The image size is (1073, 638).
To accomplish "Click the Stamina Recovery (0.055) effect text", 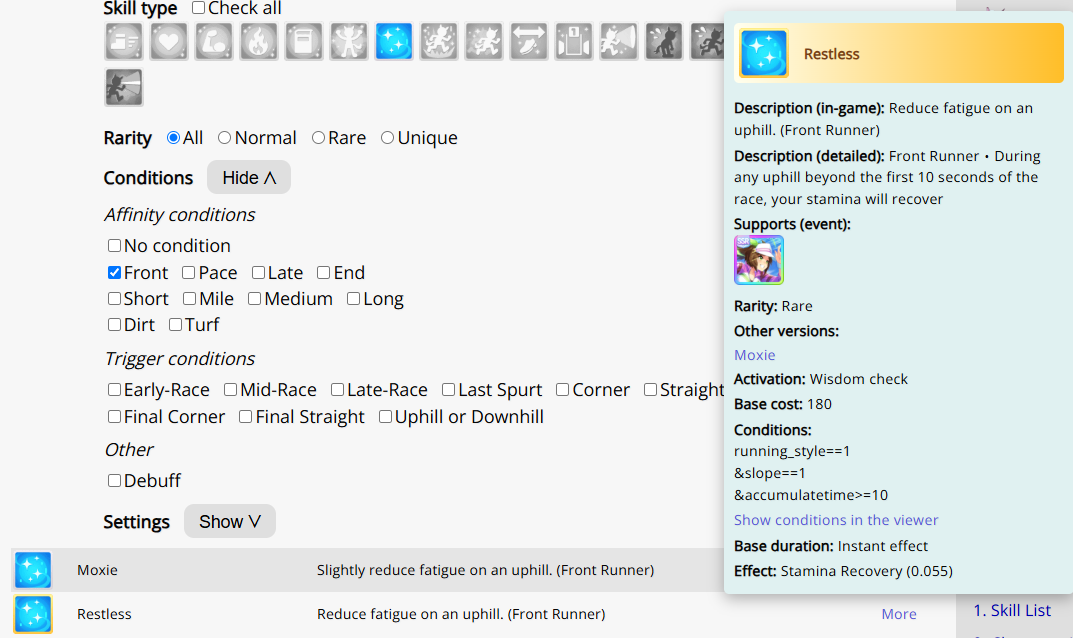I will pyautogui.click(x=866, y=571).
